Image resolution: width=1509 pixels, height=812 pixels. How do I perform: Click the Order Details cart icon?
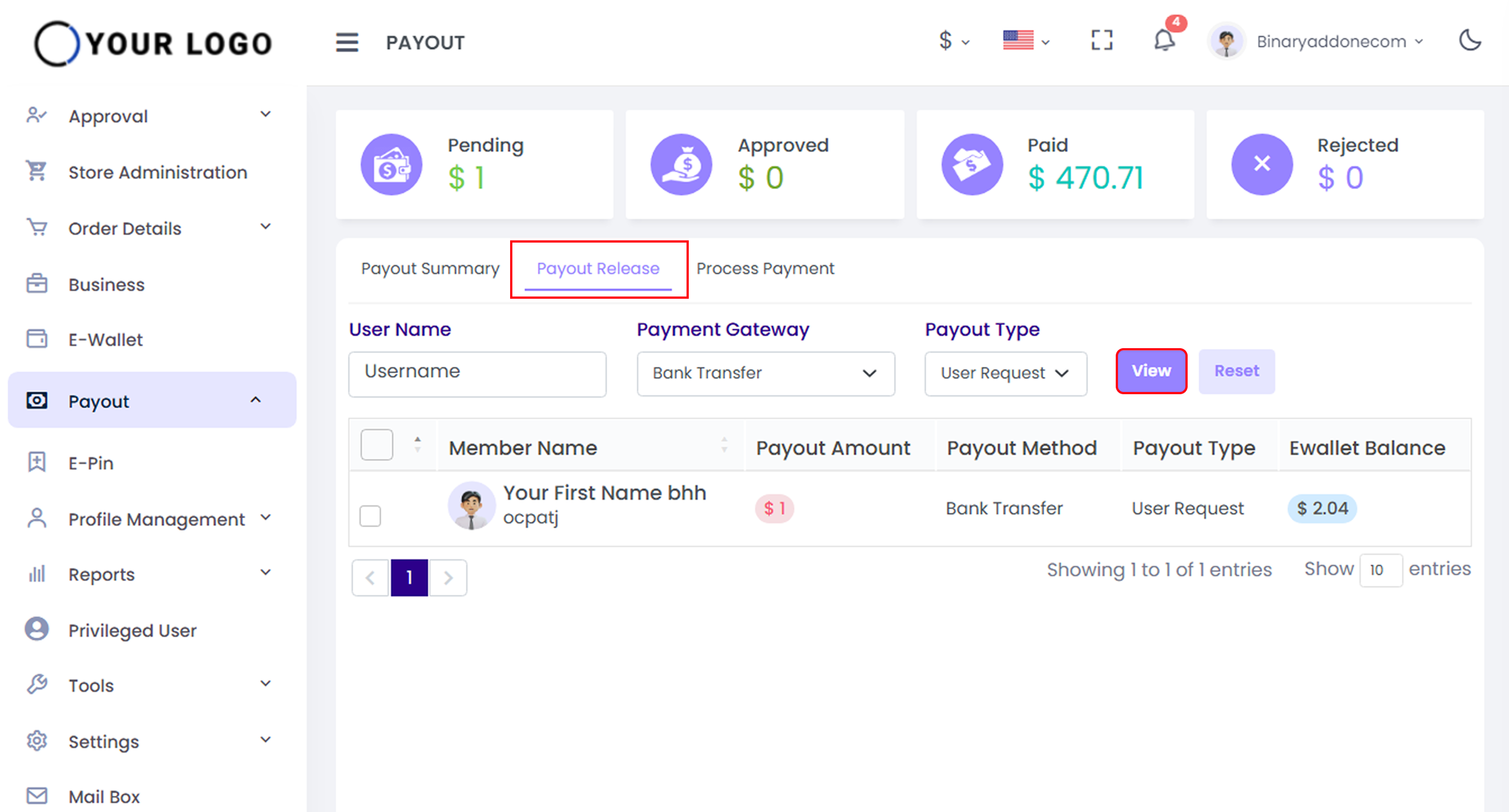tap(37, 227)
